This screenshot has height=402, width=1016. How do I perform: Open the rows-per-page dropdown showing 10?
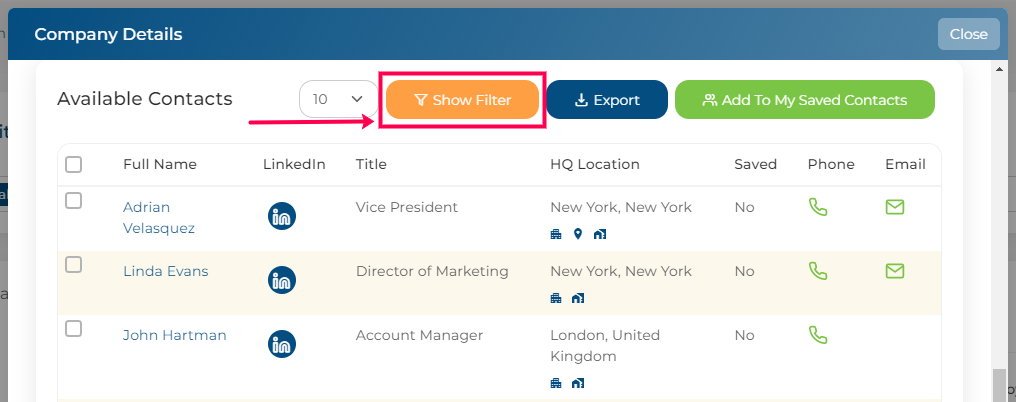338,99
